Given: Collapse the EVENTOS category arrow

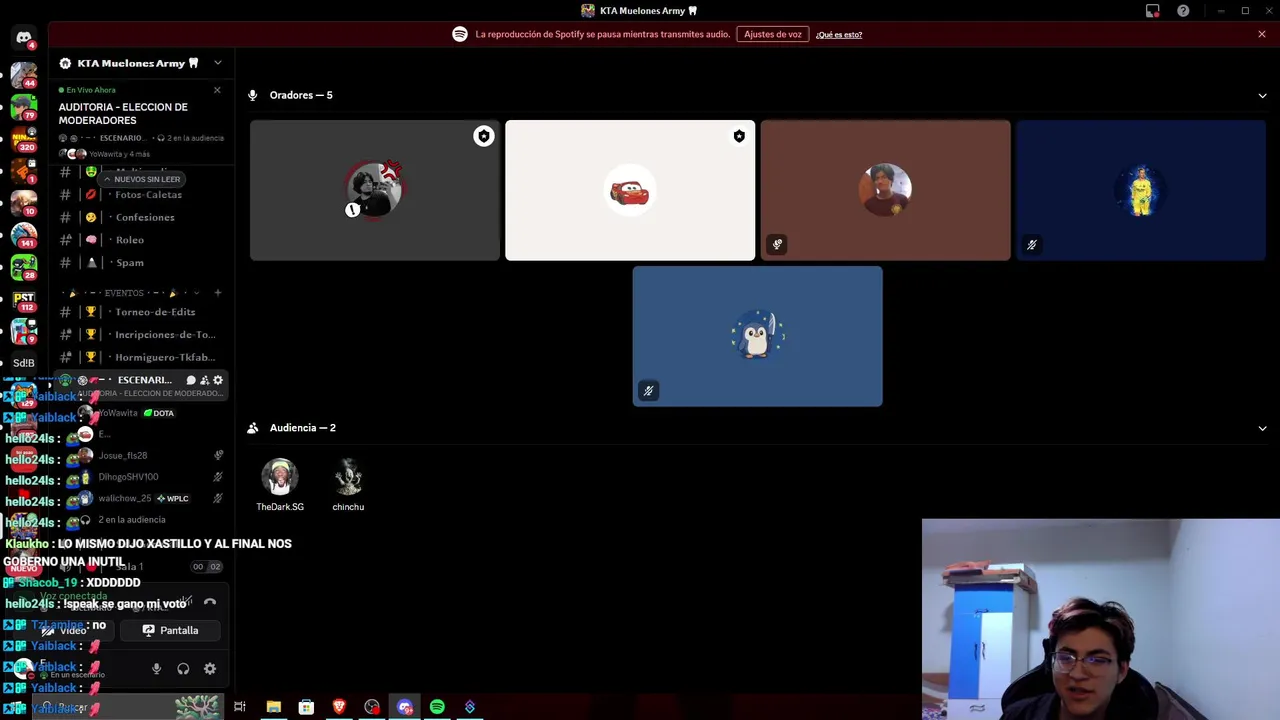Looking at the screenshot, I should tap(196, 293).
